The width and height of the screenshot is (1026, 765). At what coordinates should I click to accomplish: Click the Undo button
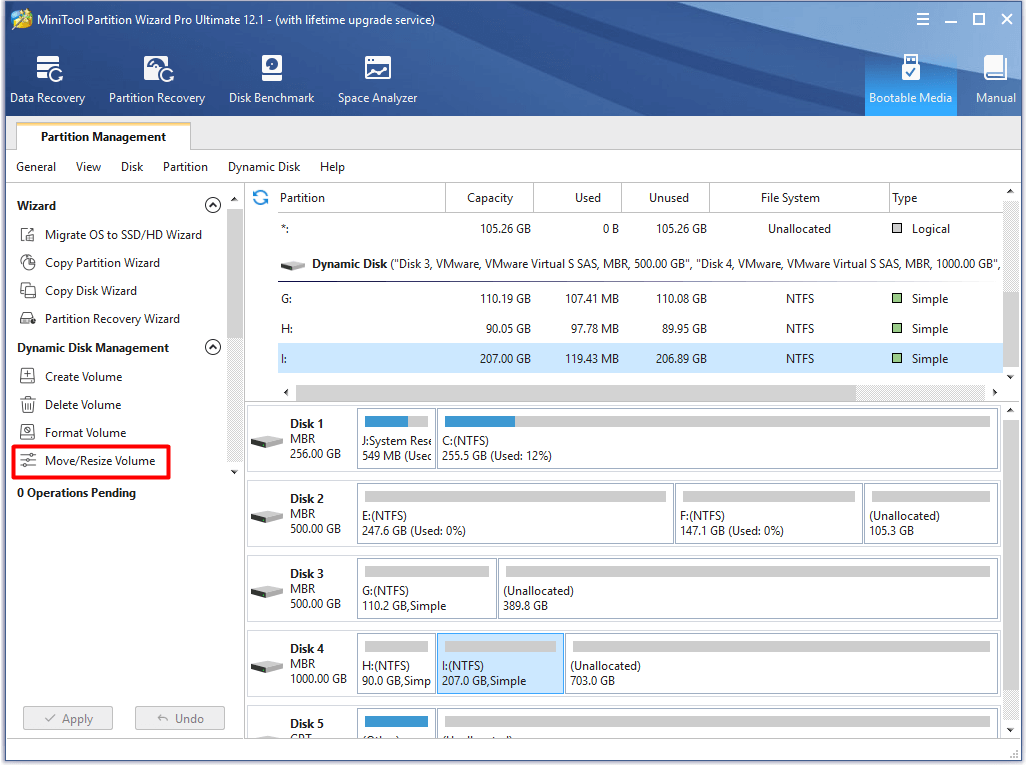(180, 719)
